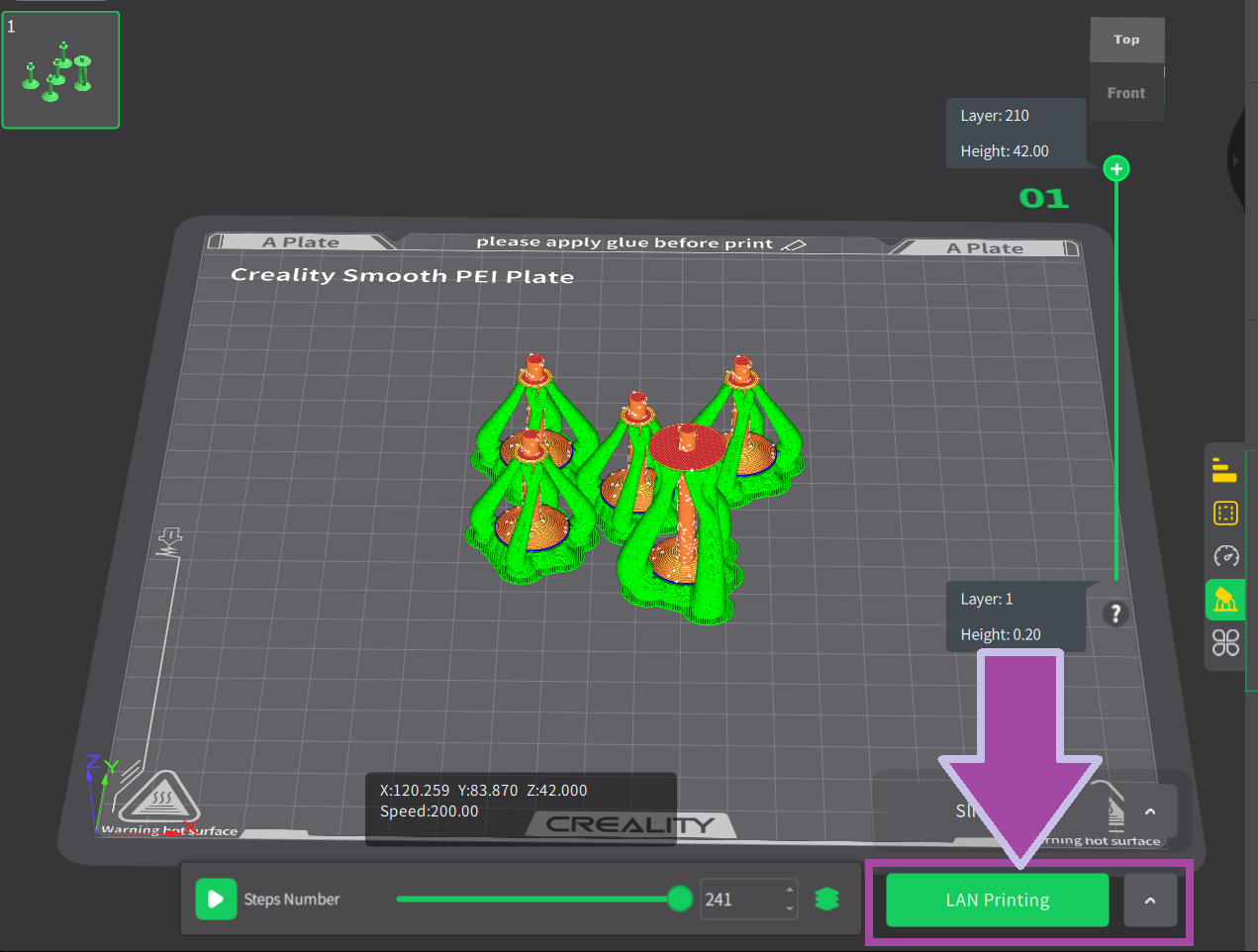The width and height of the screenshot is (1258, 952).
Task: Click the steps number field showing 241
Action: (739, 900)
